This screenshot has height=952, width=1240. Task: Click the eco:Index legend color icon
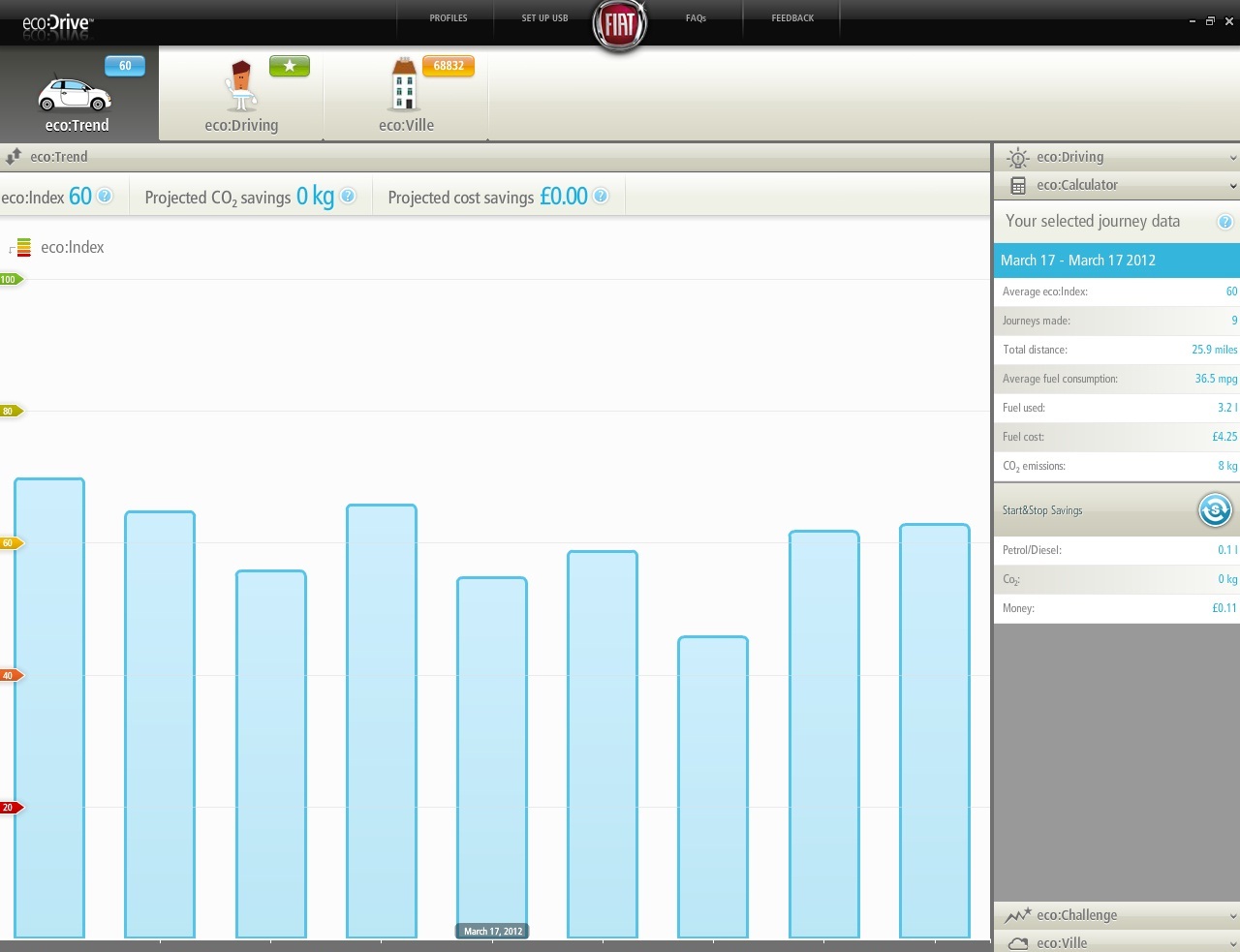click(22, 248)
